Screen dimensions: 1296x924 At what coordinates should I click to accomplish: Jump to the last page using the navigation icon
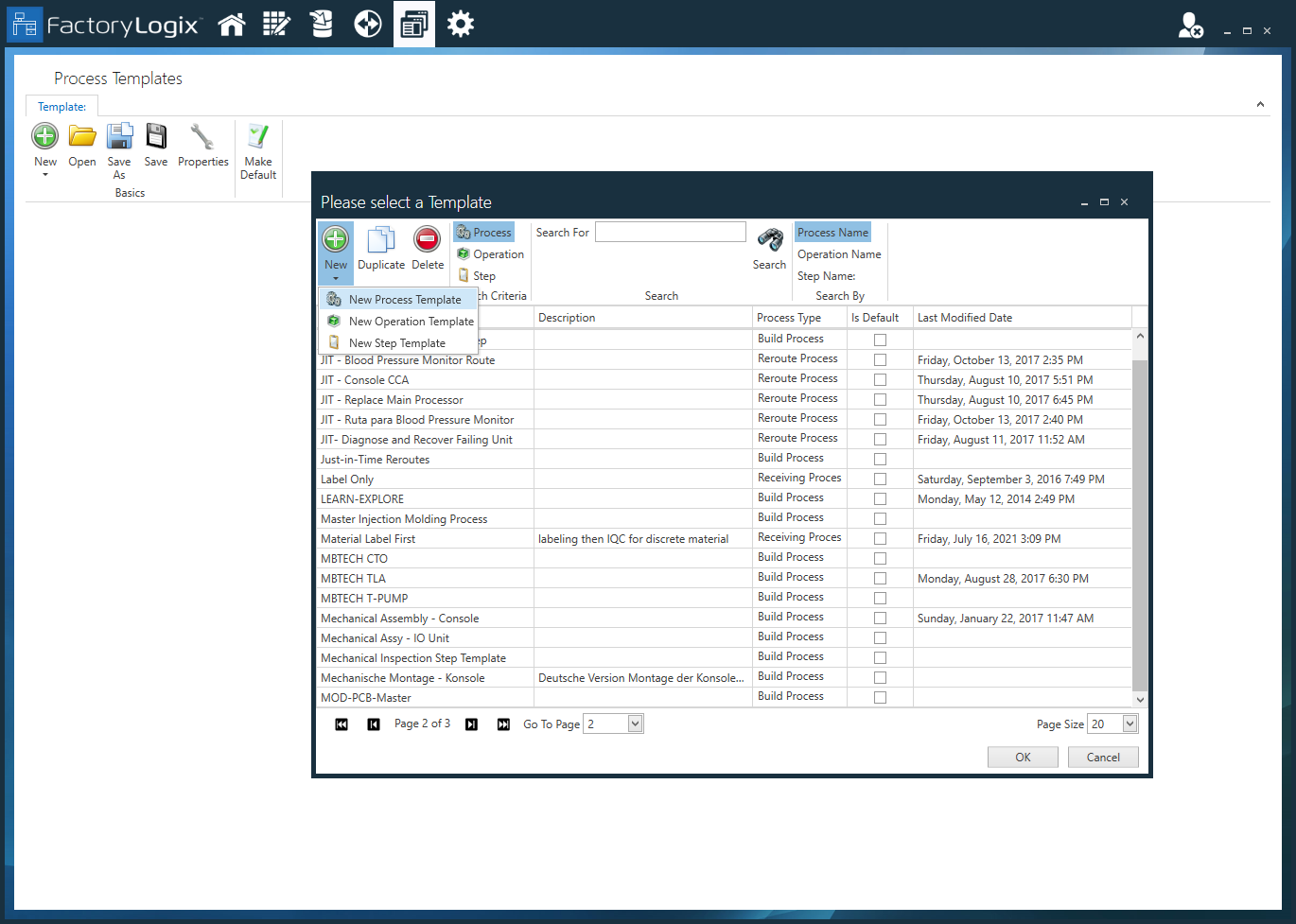coord(503,724)
